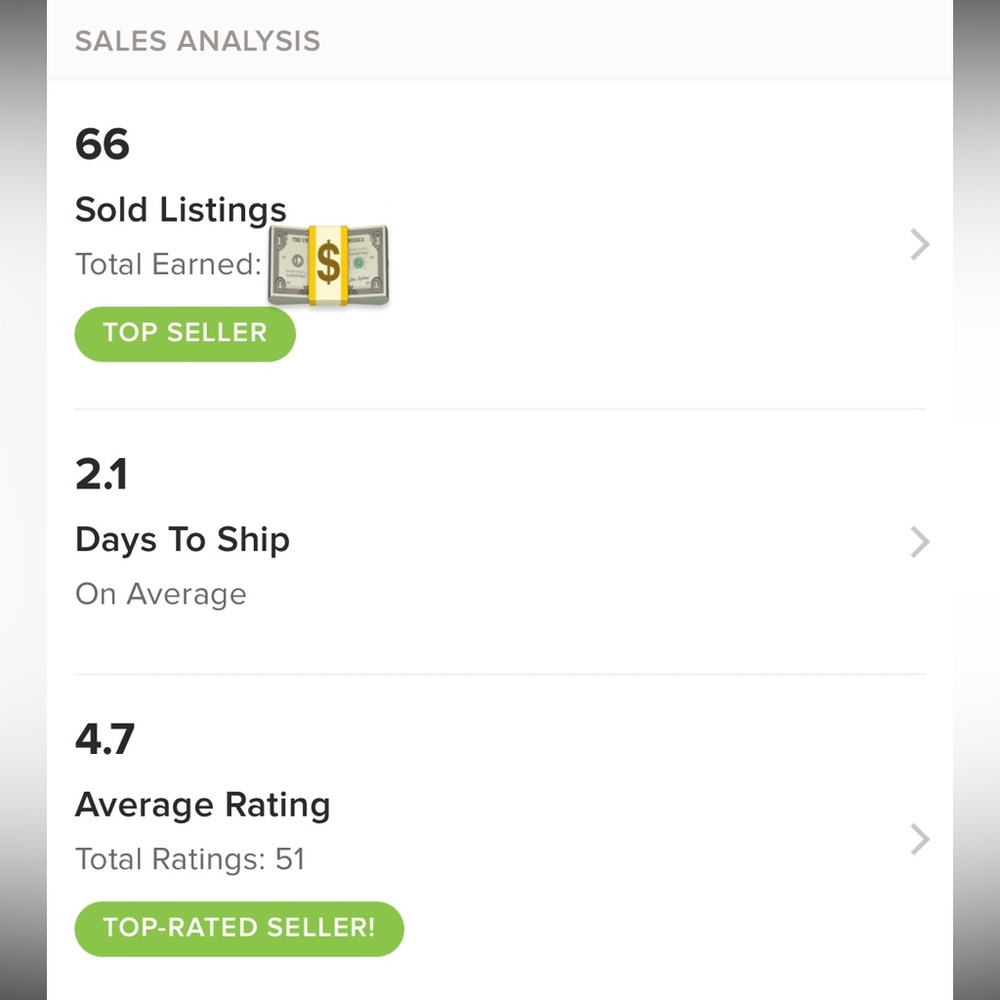This screenshot has height=1000, width=1000.
Task: Tap the green TOP SELLER badge
Action: pyautogui.click(x=185, y=334)
